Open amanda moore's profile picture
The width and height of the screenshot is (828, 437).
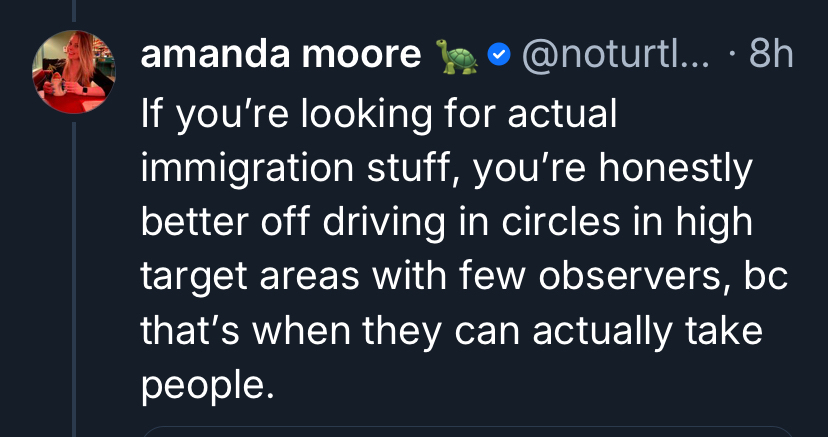(74, 73)
